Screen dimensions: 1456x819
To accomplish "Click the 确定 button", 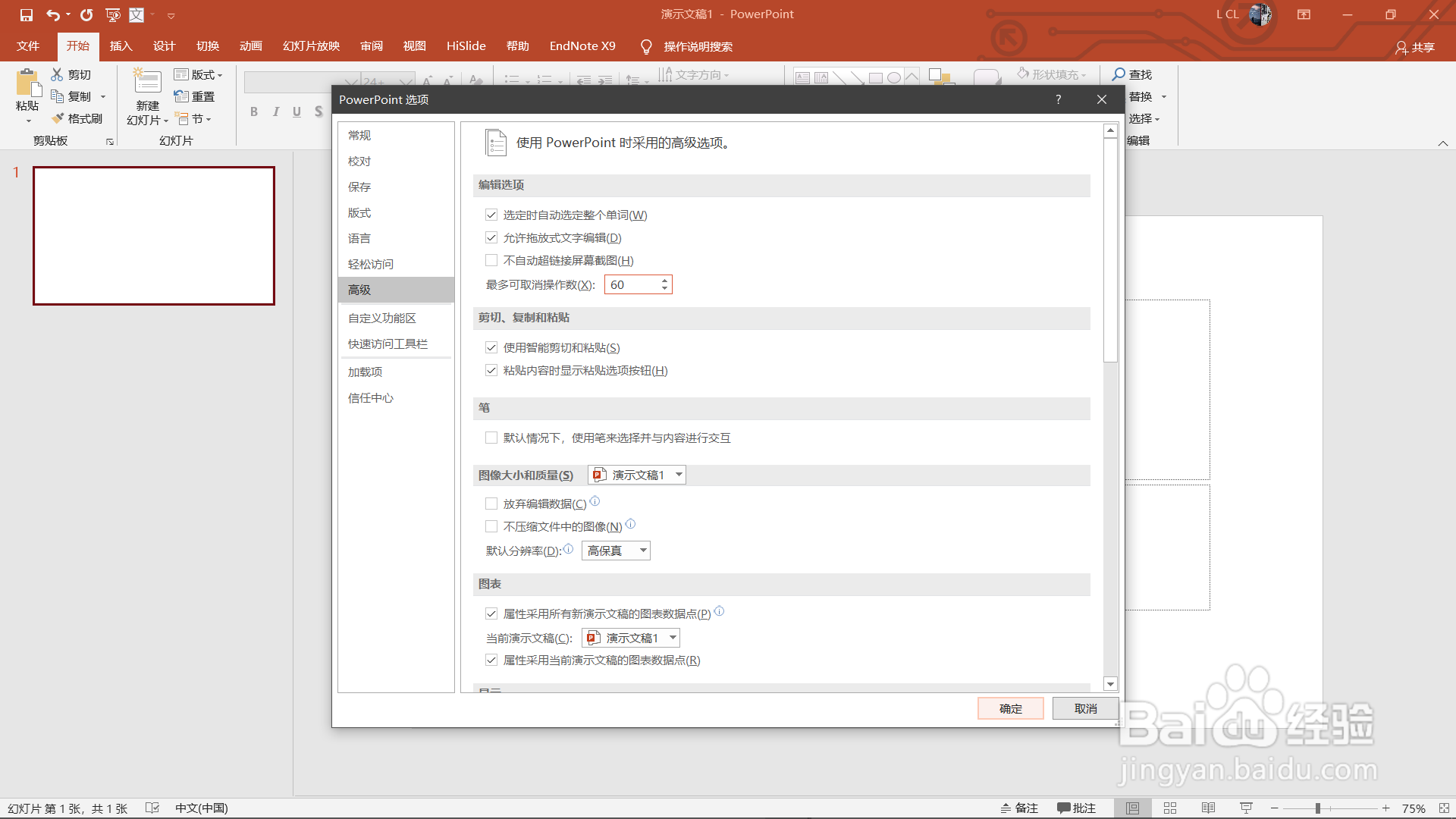I will [x=1010, y=708].
